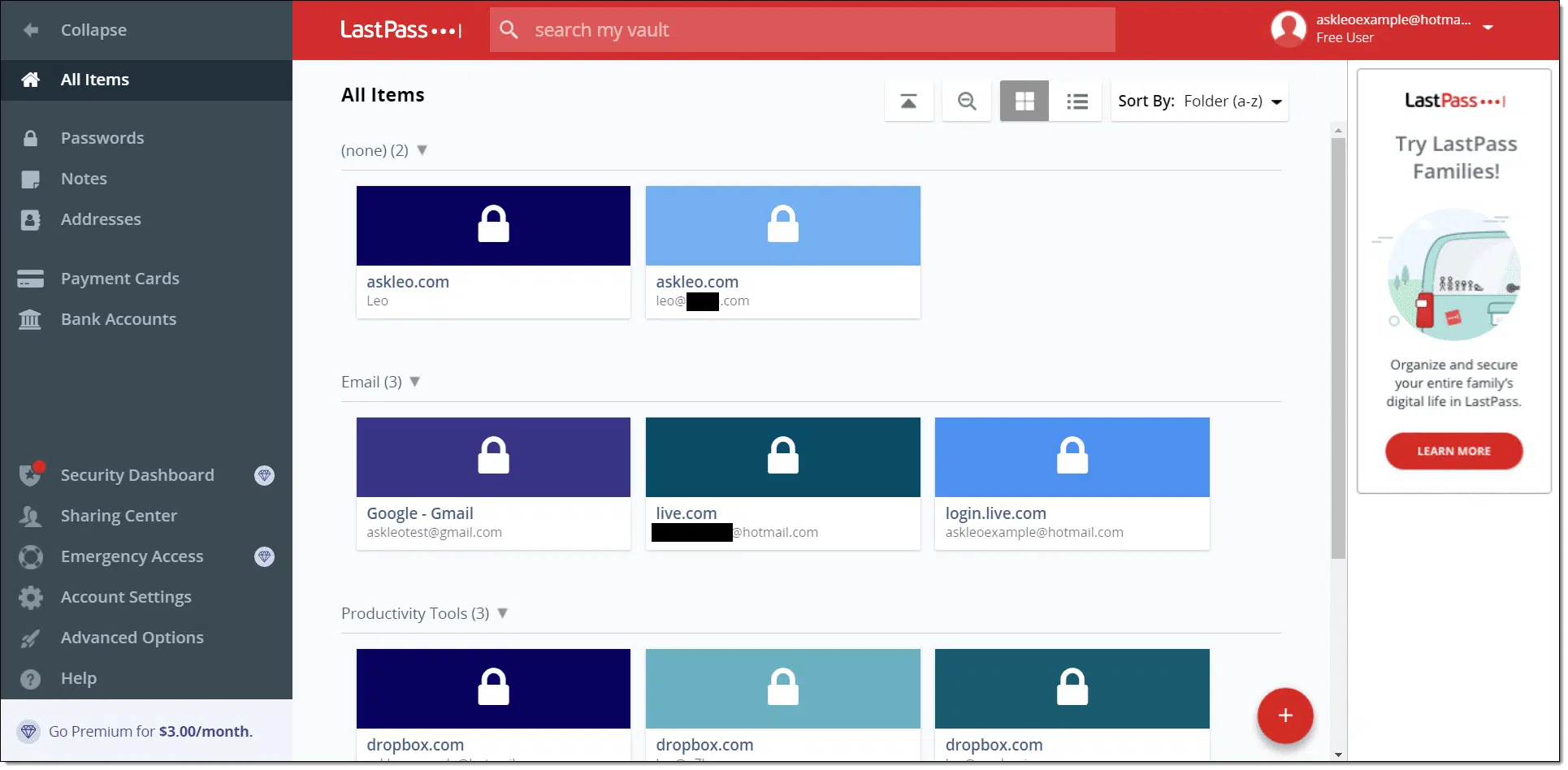Click the LEARN MORE button
This screenshot has width=1568, height=770.
click(1453, 451)
